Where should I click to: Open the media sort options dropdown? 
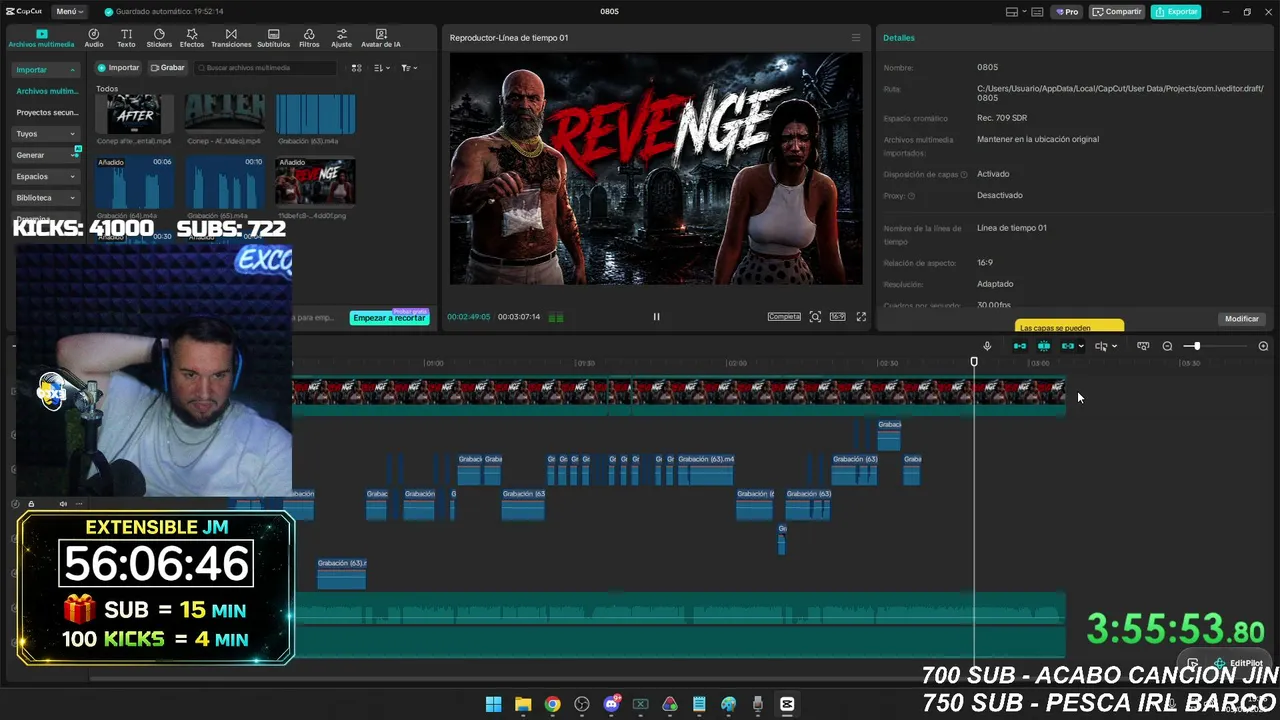(x=381, y=68)
